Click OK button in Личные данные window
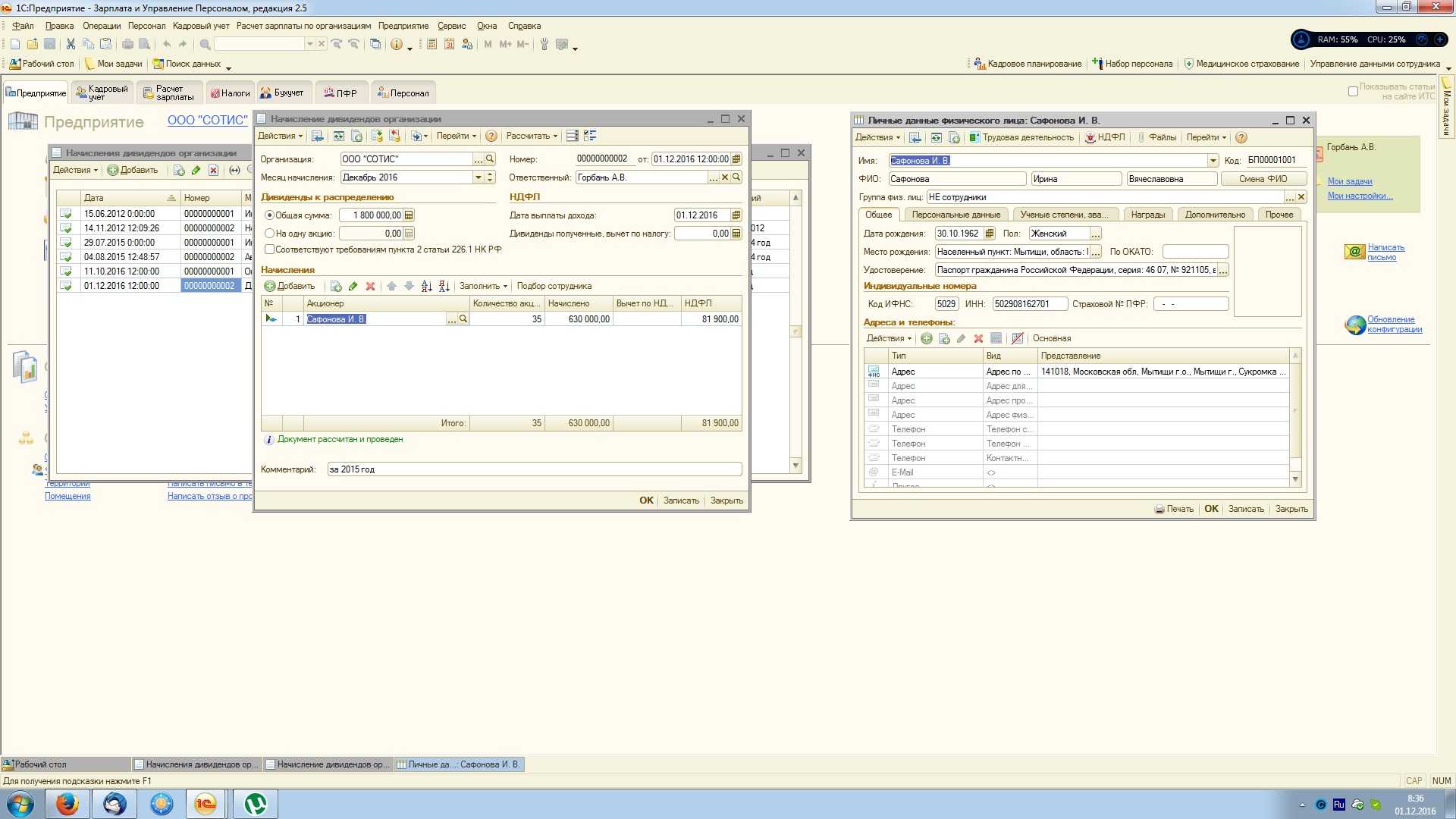 tap(1211, 509)
